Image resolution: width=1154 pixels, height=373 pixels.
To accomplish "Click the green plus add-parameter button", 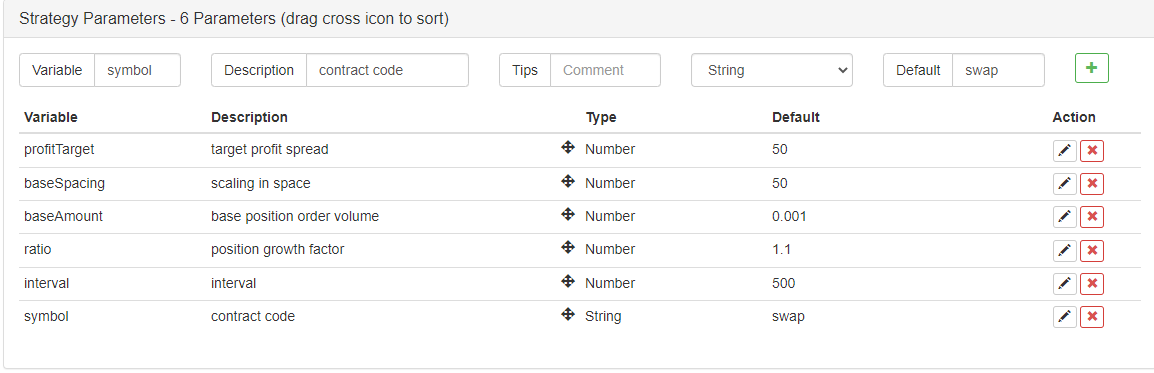I will pos(1091,68).
